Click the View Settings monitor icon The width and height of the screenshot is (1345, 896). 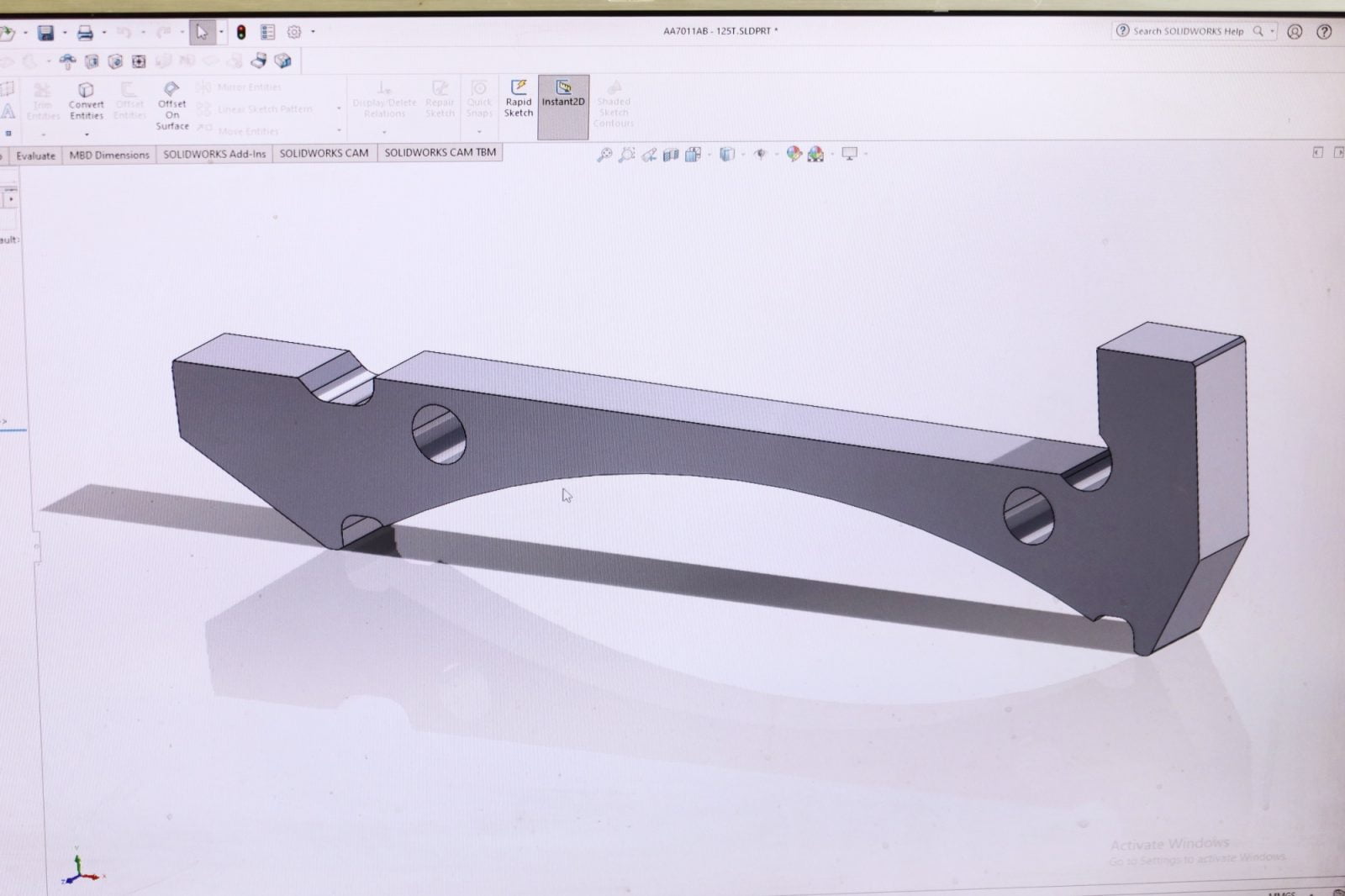point(850,154)
